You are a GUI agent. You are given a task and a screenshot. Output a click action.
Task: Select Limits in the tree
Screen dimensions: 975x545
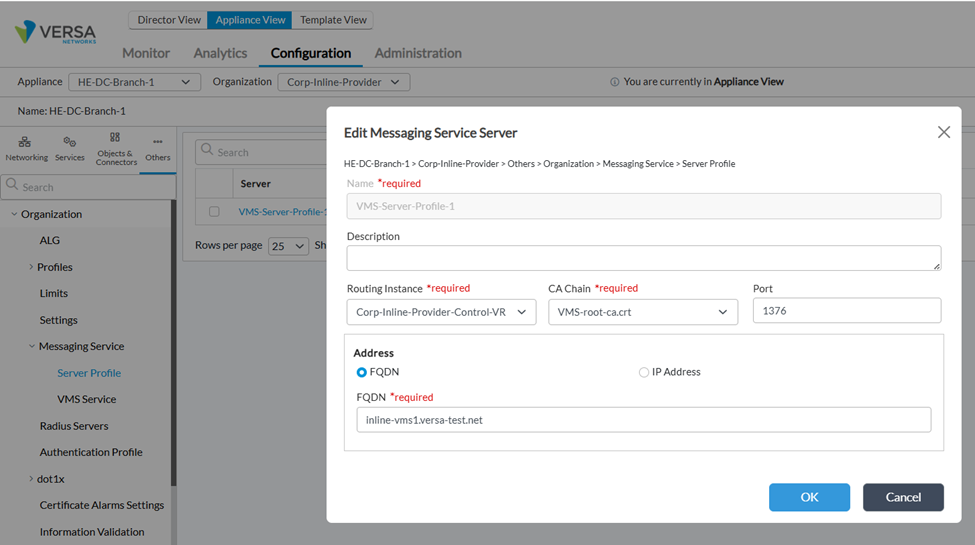[x=53, y=293]
